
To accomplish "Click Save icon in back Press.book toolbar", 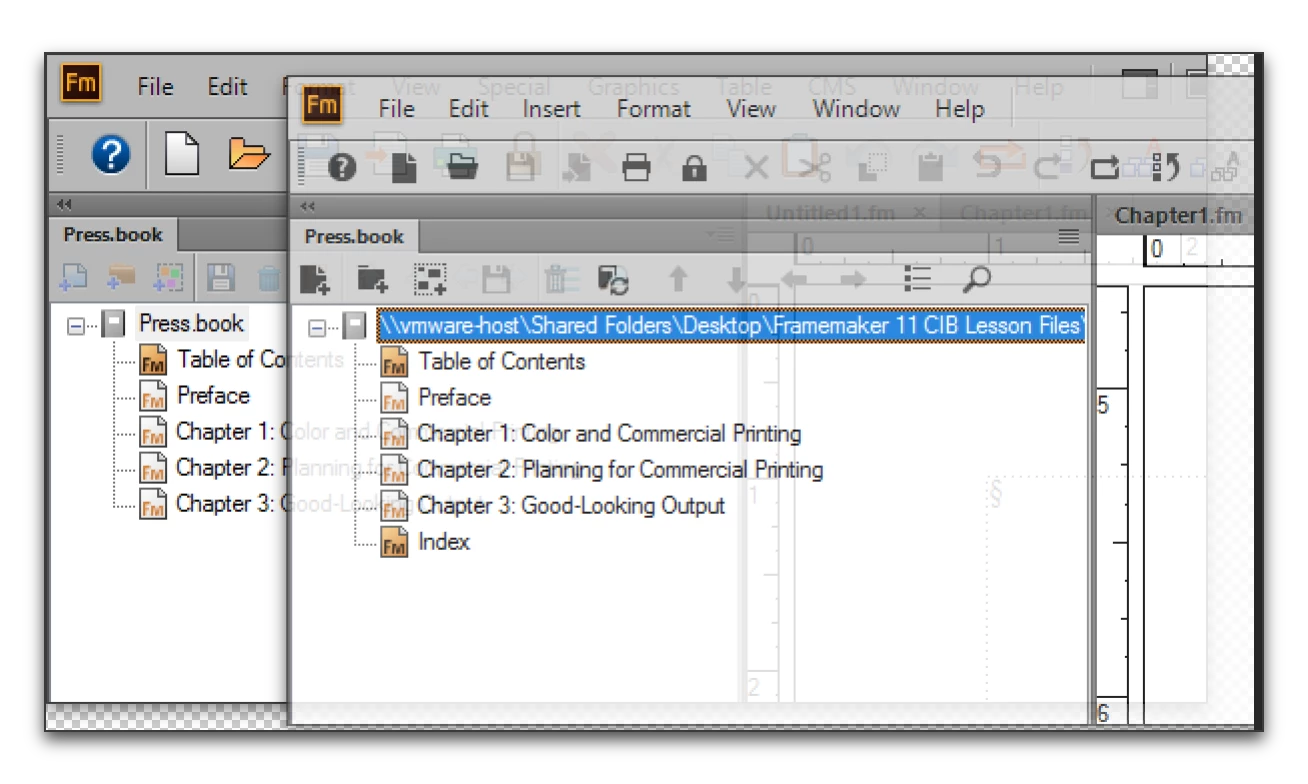I will pos(220,278).
